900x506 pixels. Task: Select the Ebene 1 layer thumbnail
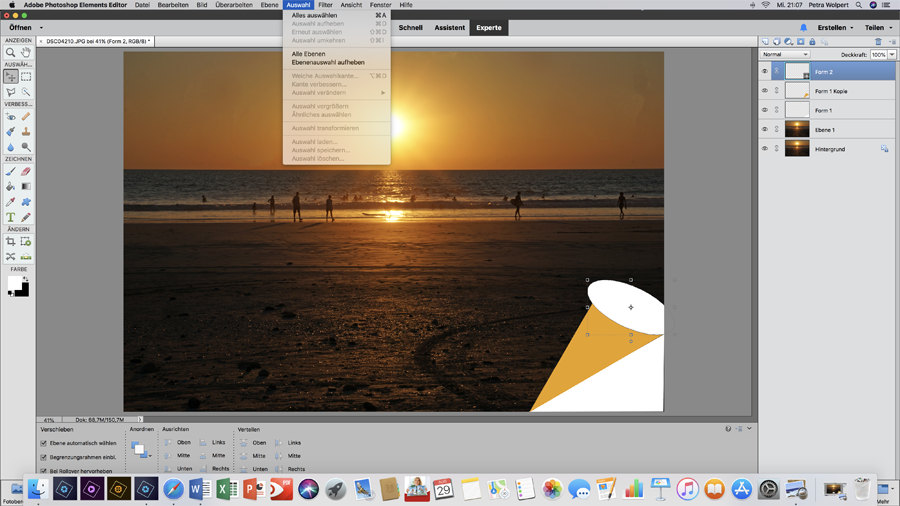[797, 129]
